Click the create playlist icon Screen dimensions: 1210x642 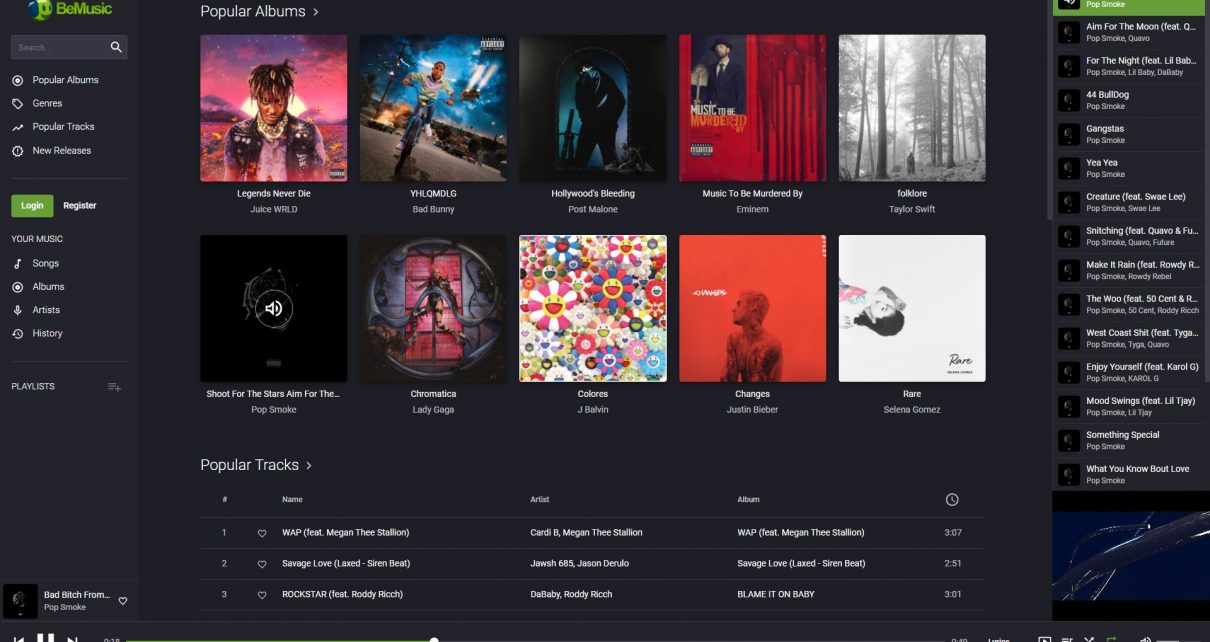(114, 387)
